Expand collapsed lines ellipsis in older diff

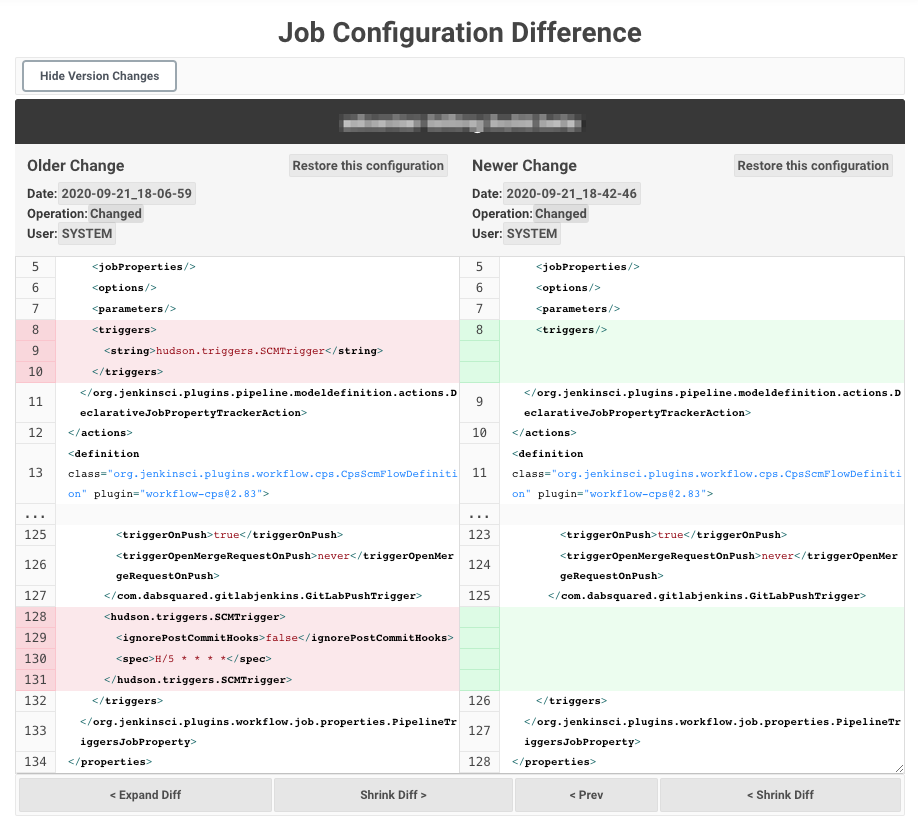(35, 515)
